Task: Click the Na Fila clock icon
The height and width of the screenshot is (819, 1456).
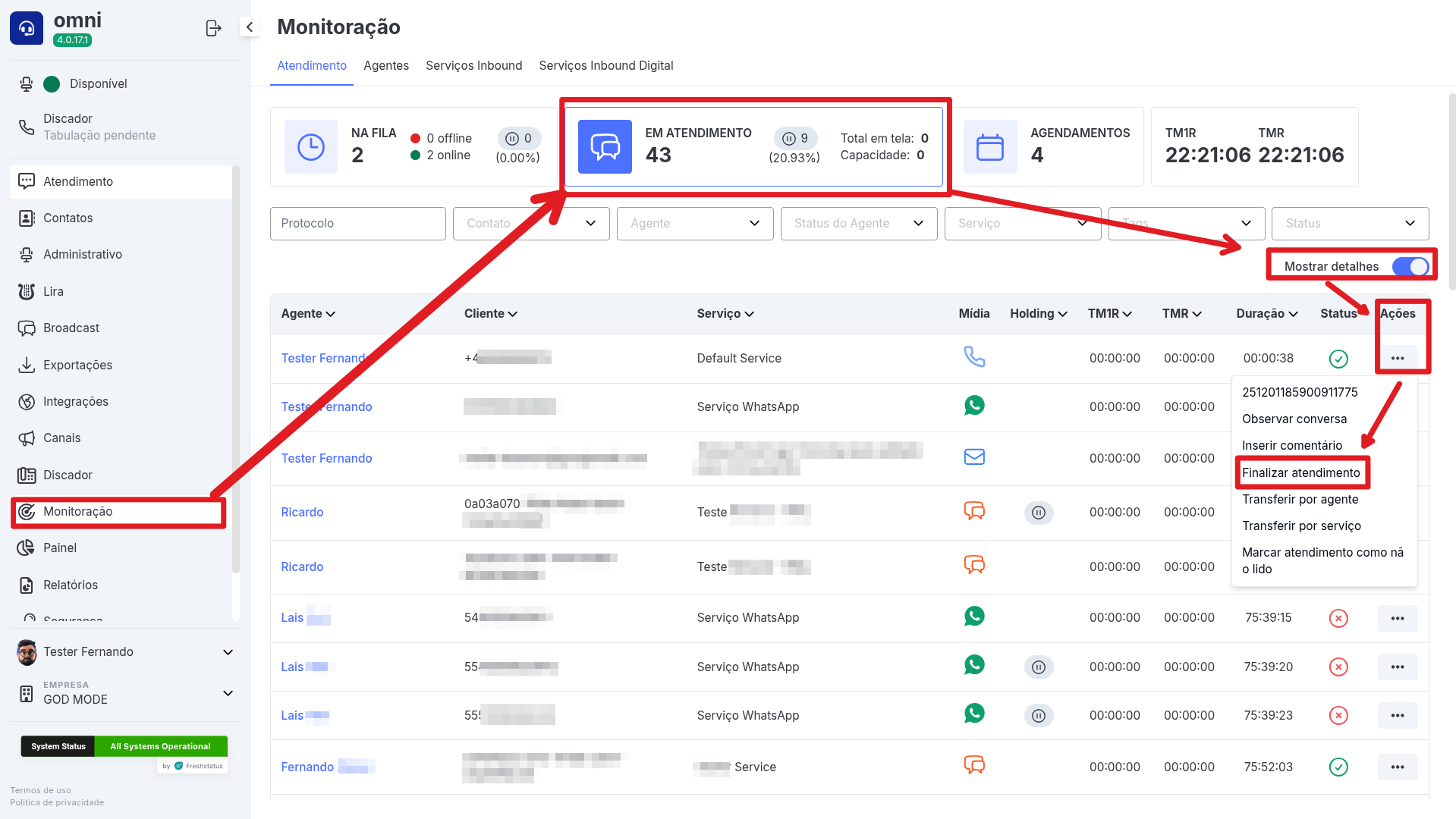Action: [311, 146]
